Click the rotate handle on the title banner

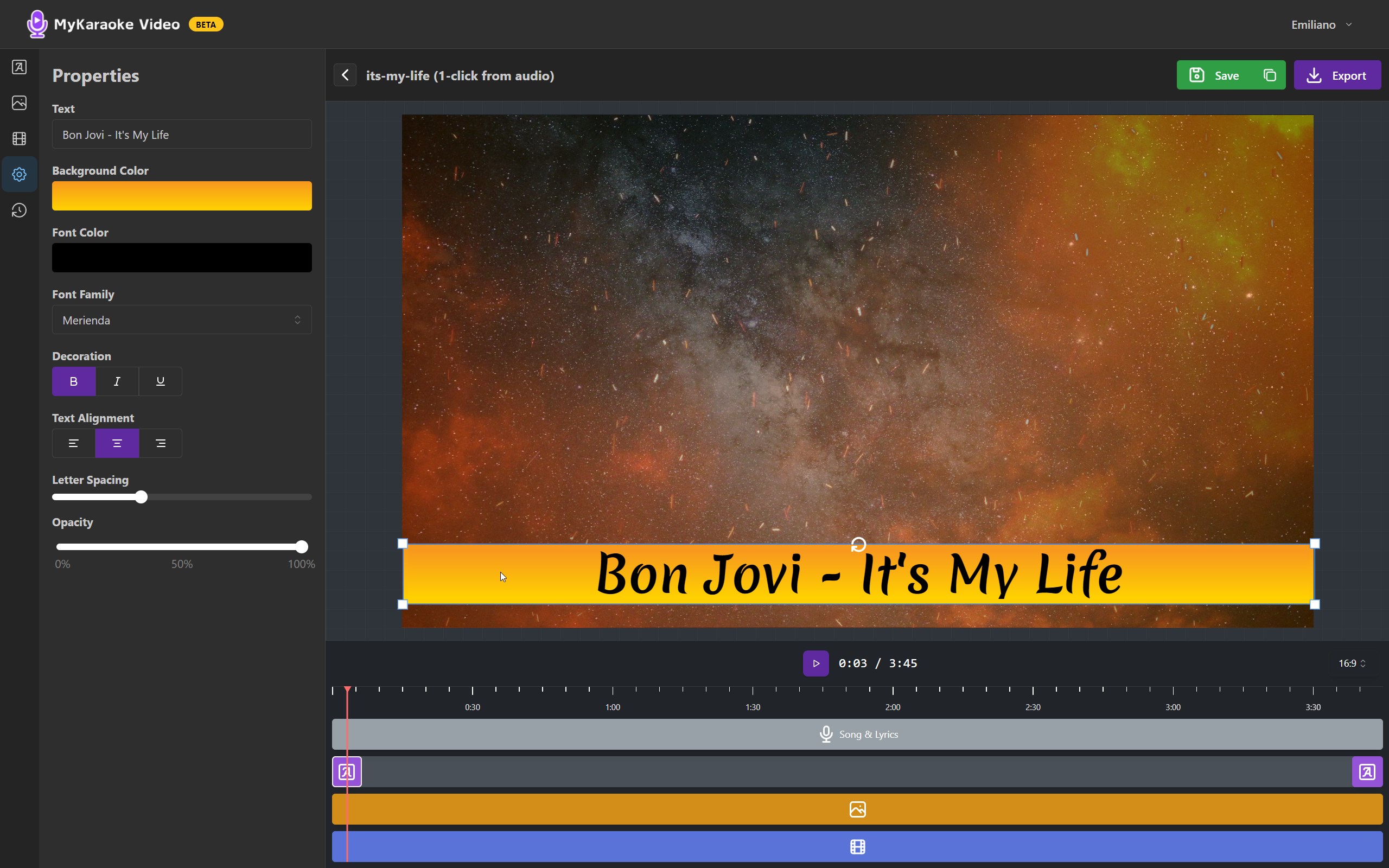pos(858,544)
